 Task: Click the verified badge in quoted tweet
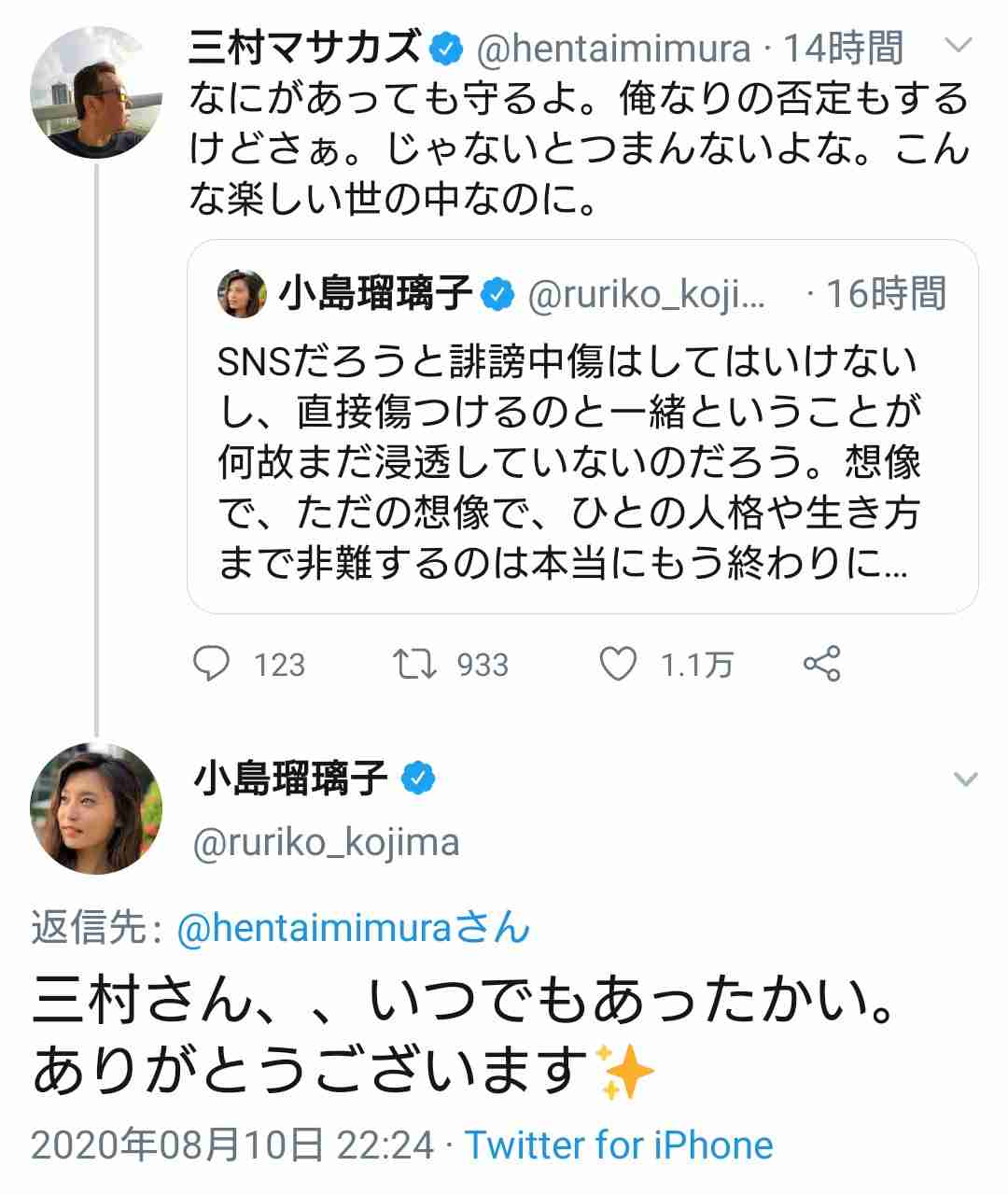(498, 295)
